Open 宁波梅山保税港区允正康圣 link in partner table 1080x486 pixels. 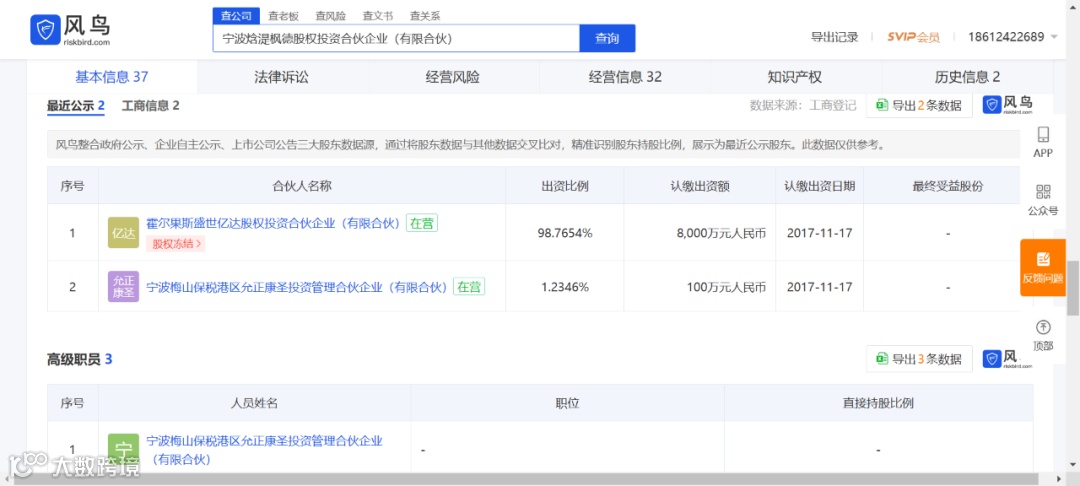[298, 287]
